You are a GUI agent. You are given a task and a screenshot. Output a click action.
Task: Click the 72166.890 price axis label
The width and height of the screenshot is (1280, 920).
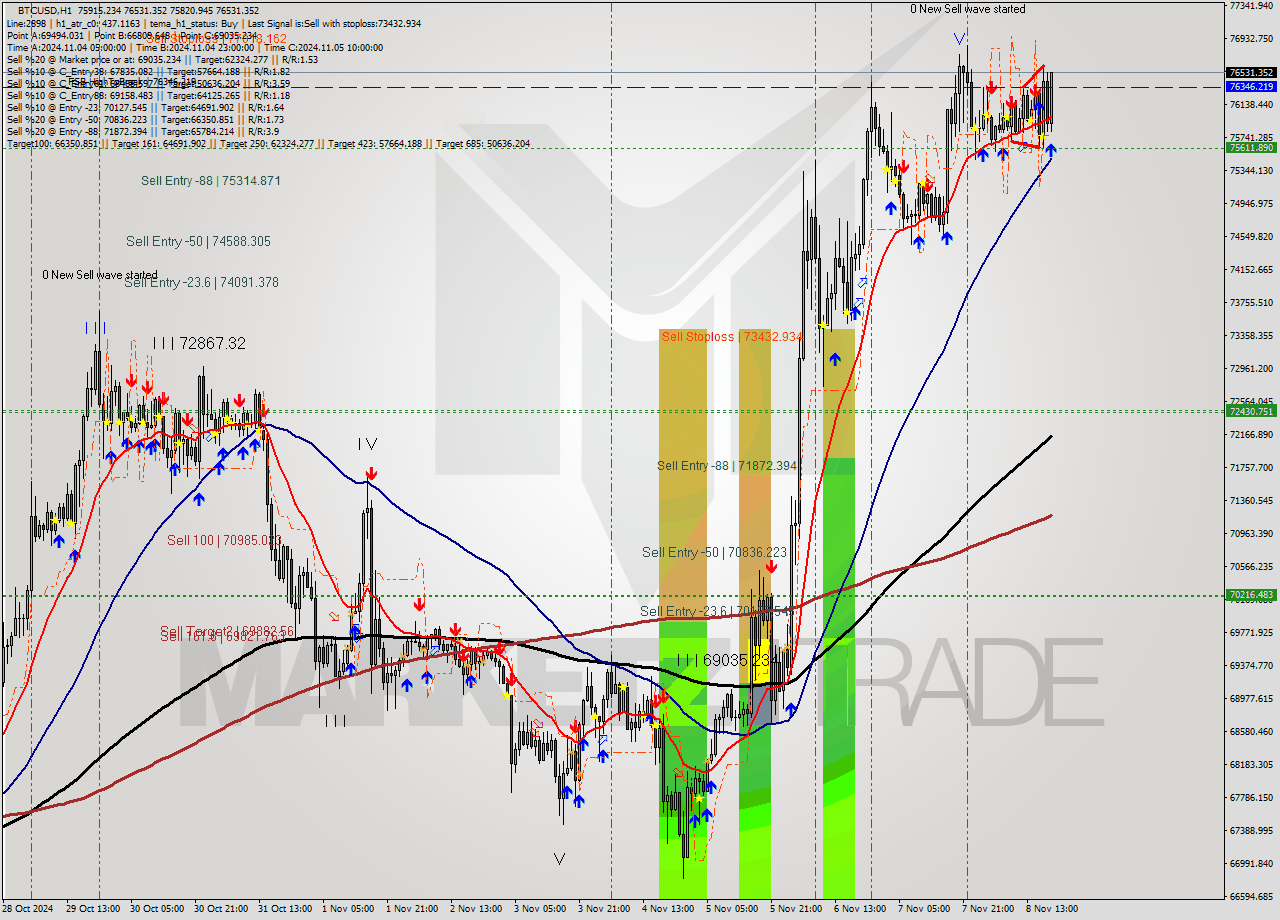(1251, 435)
